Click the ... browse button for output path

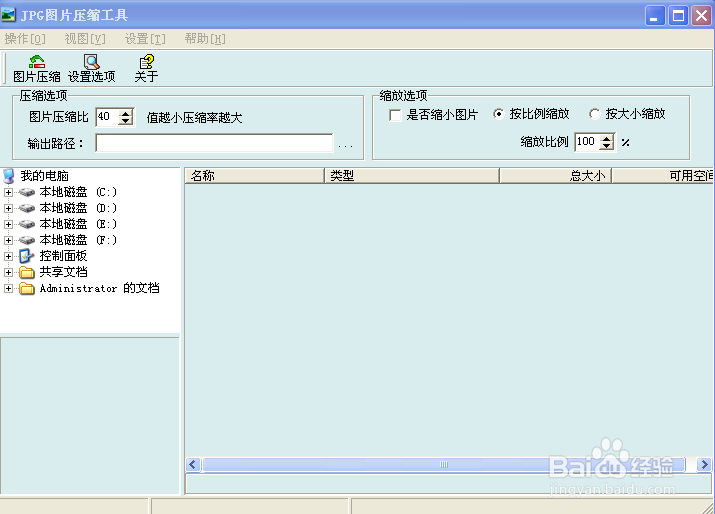[x=345, y=145]
